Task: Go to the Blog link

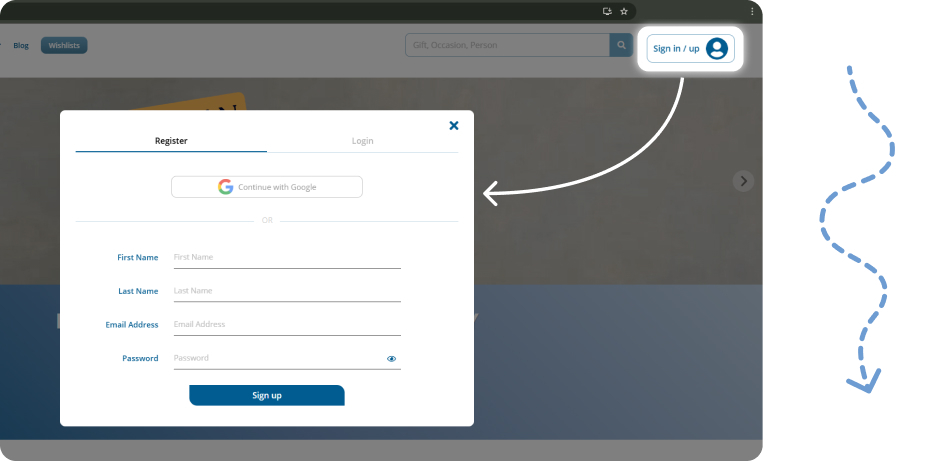Action: (21, 45)
